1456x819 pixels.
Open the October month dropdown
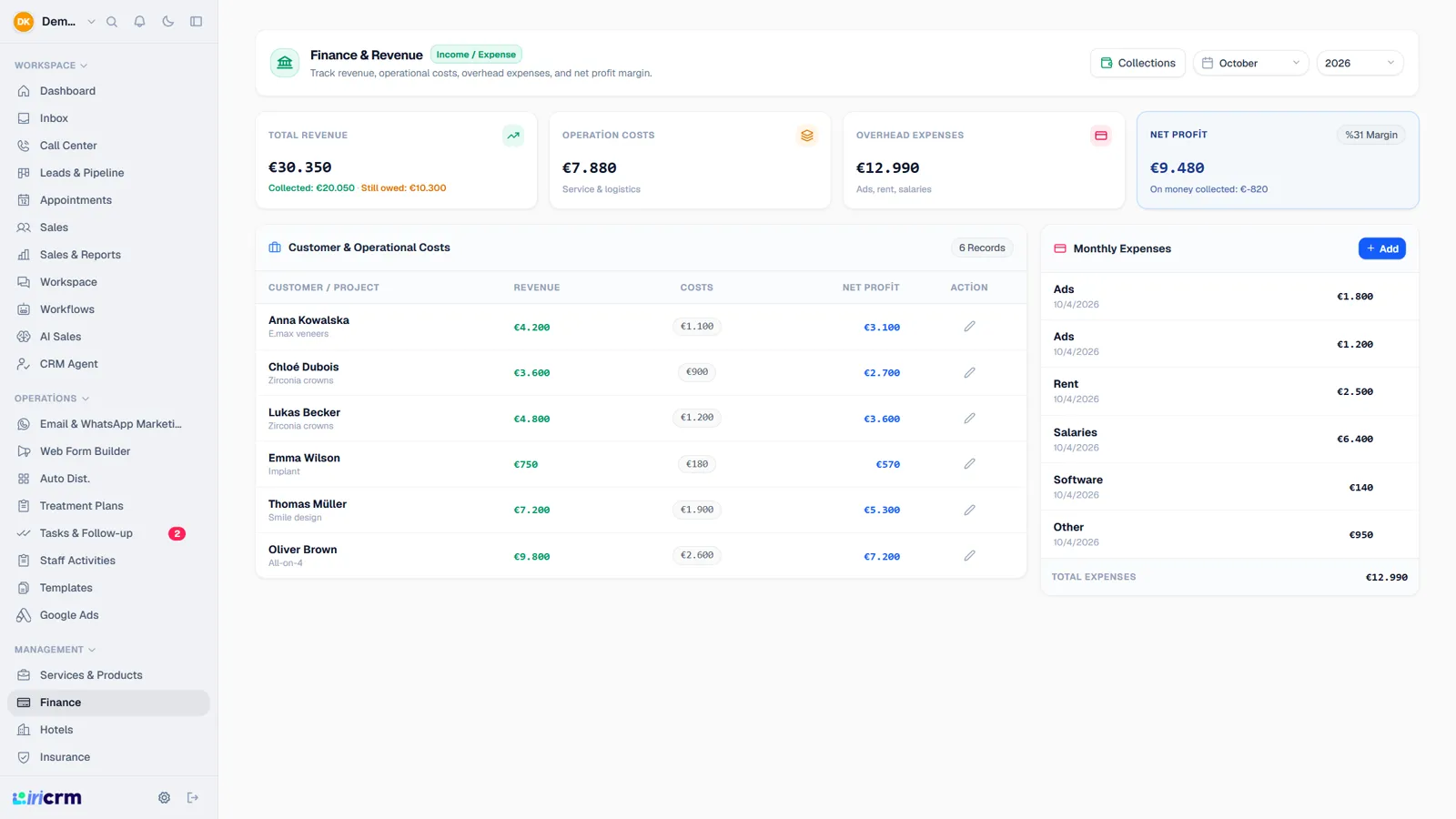pos(1250,63)
